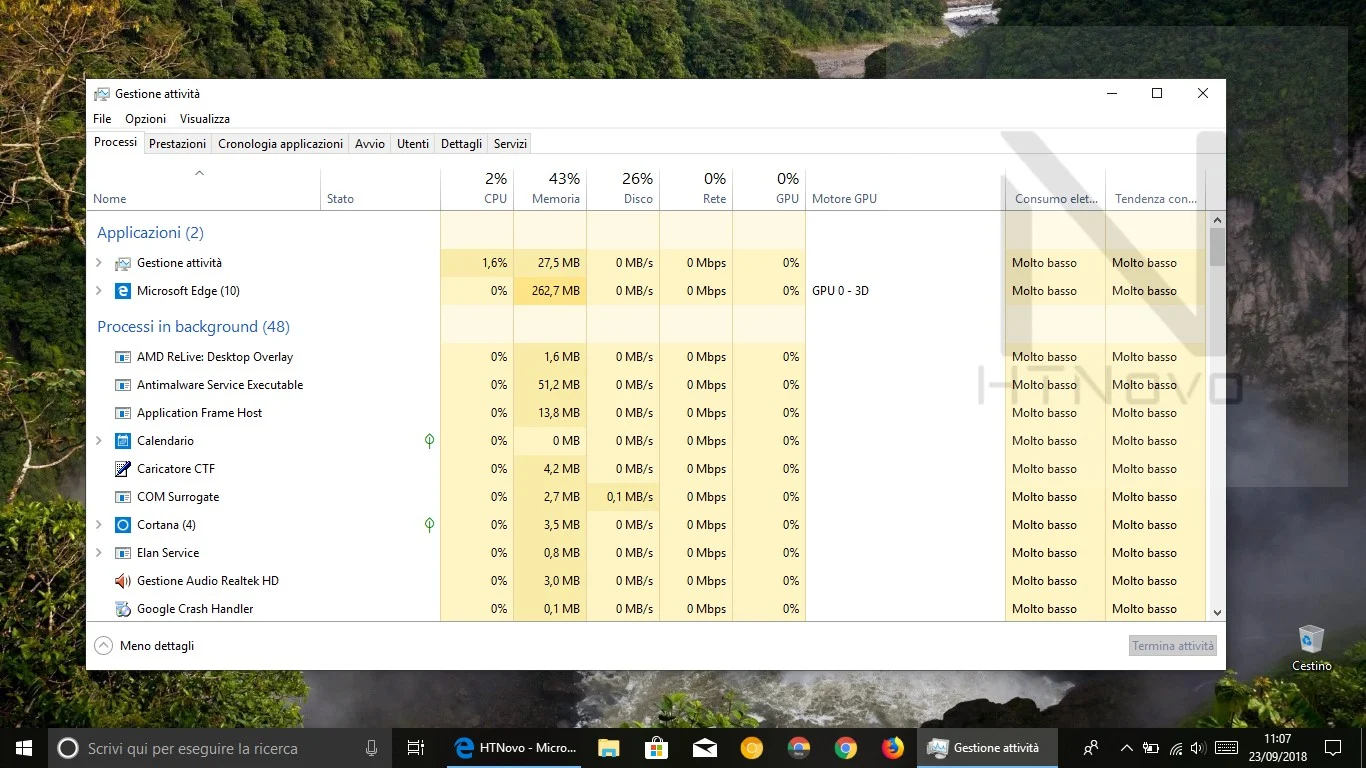Click the Cortana process icon
Viewport: 1366px width, 768px height.
[123, 525]
